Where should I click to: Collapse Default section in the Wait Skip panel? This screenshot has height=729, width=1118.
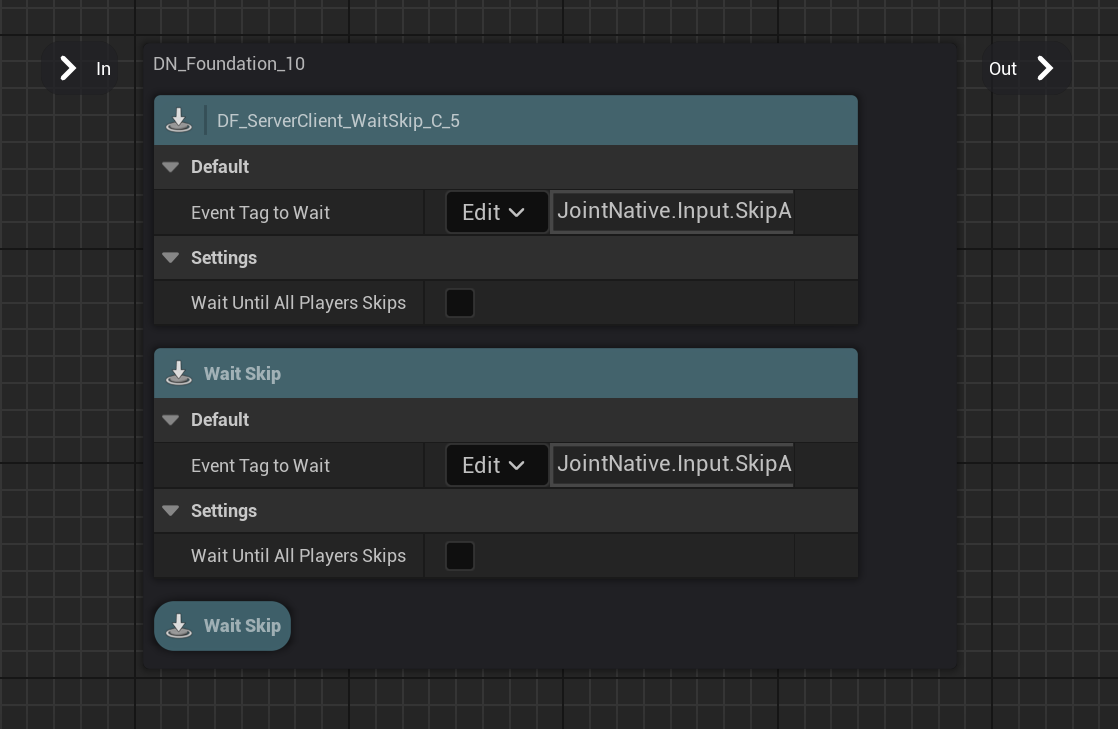(171, 420)
